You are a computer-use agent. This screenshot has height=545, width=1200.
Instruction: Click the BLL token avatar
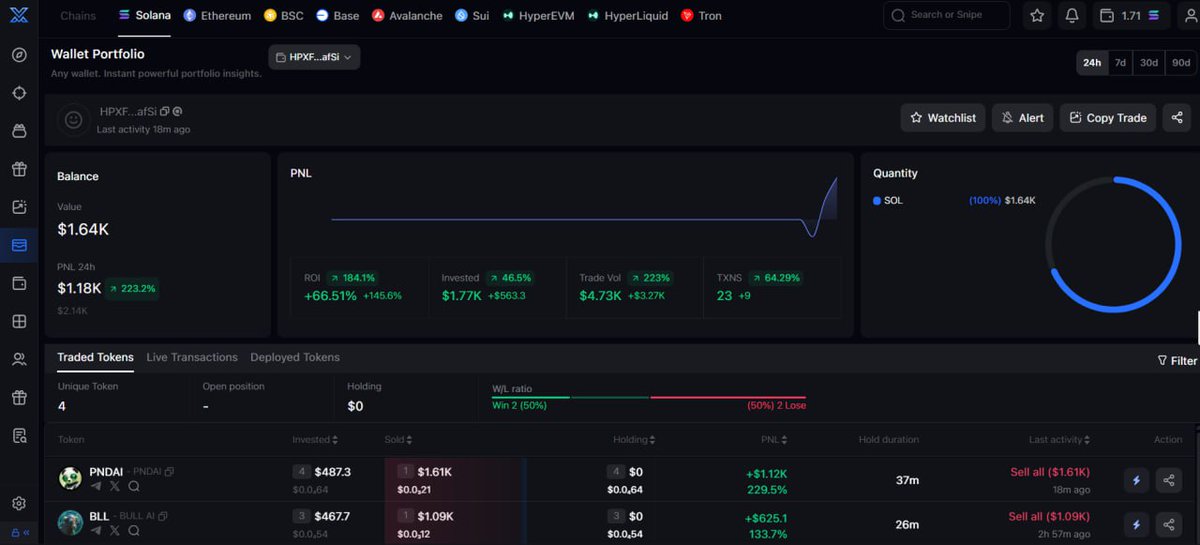(70, 523)
